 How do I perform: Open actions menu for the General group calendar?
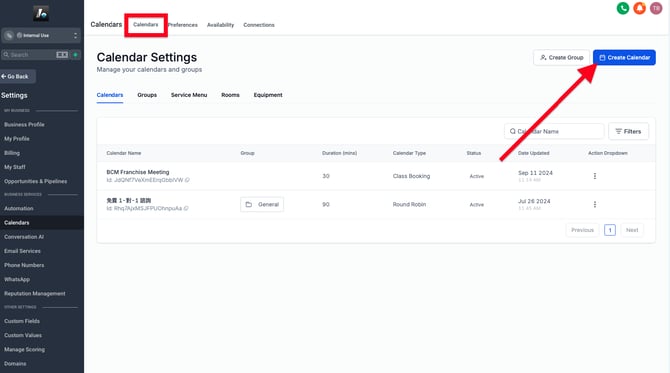(x=595, y=205)
